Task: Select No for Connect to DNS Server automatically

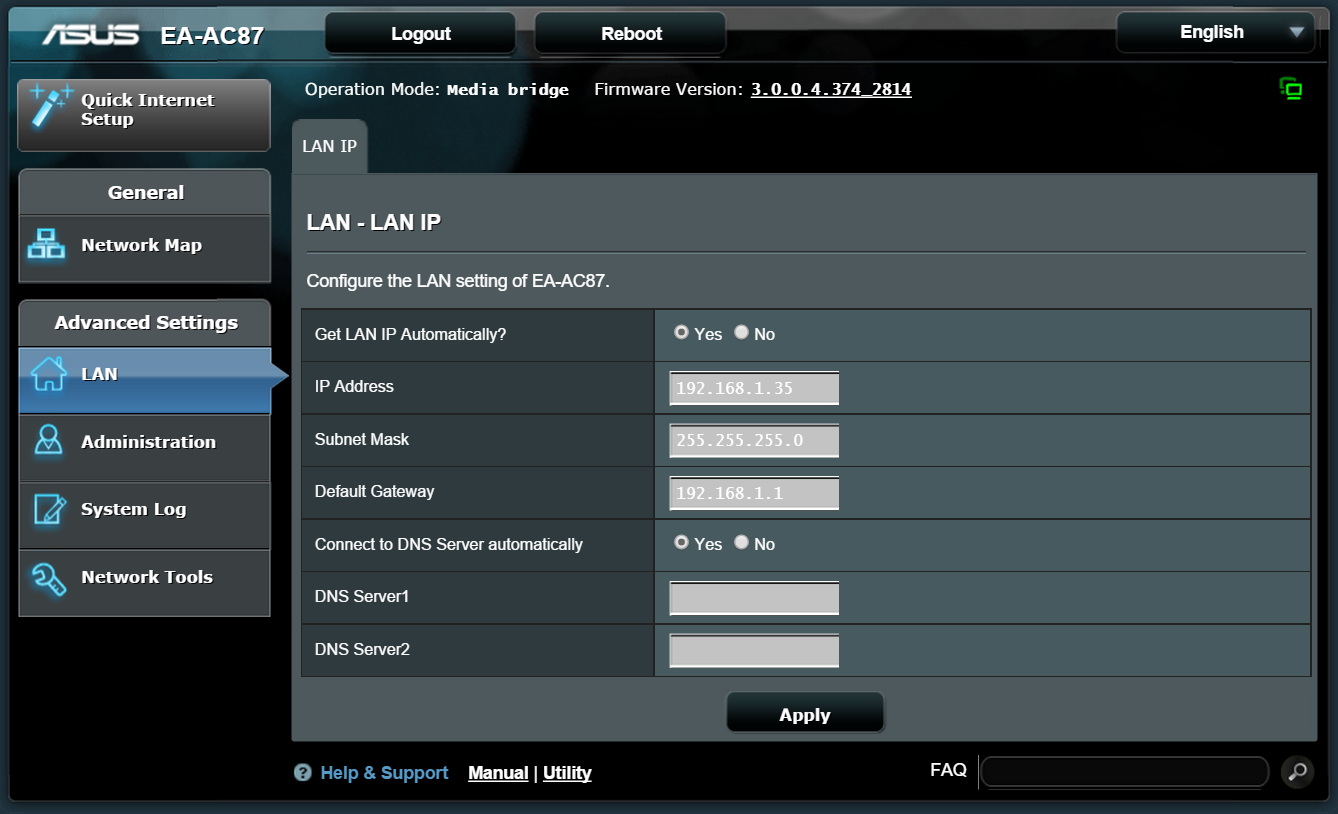Action: click(x=741, y=543)
